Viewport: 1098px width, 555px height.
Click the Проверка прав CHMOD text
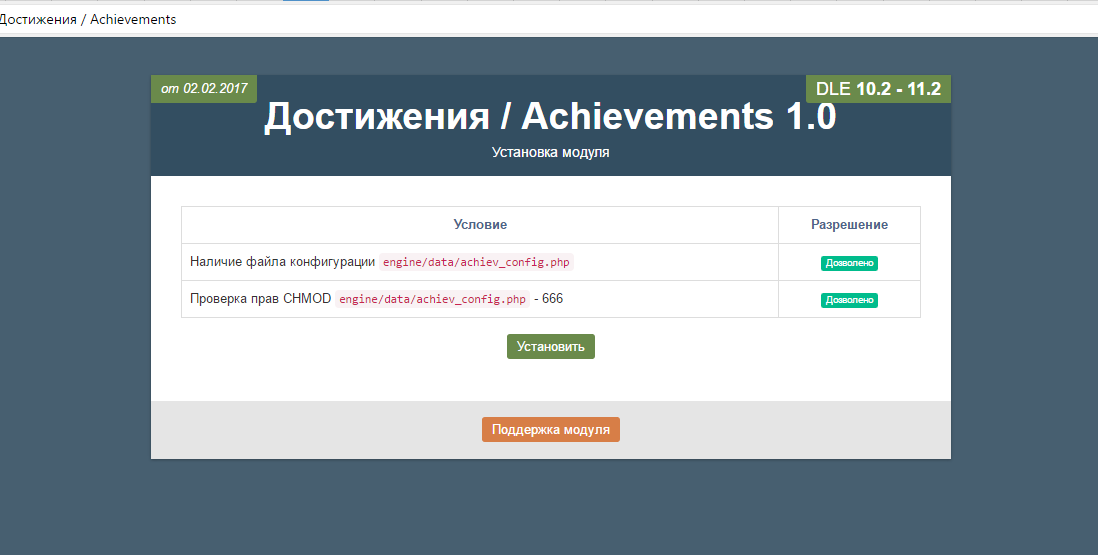[x=260, y=299]
